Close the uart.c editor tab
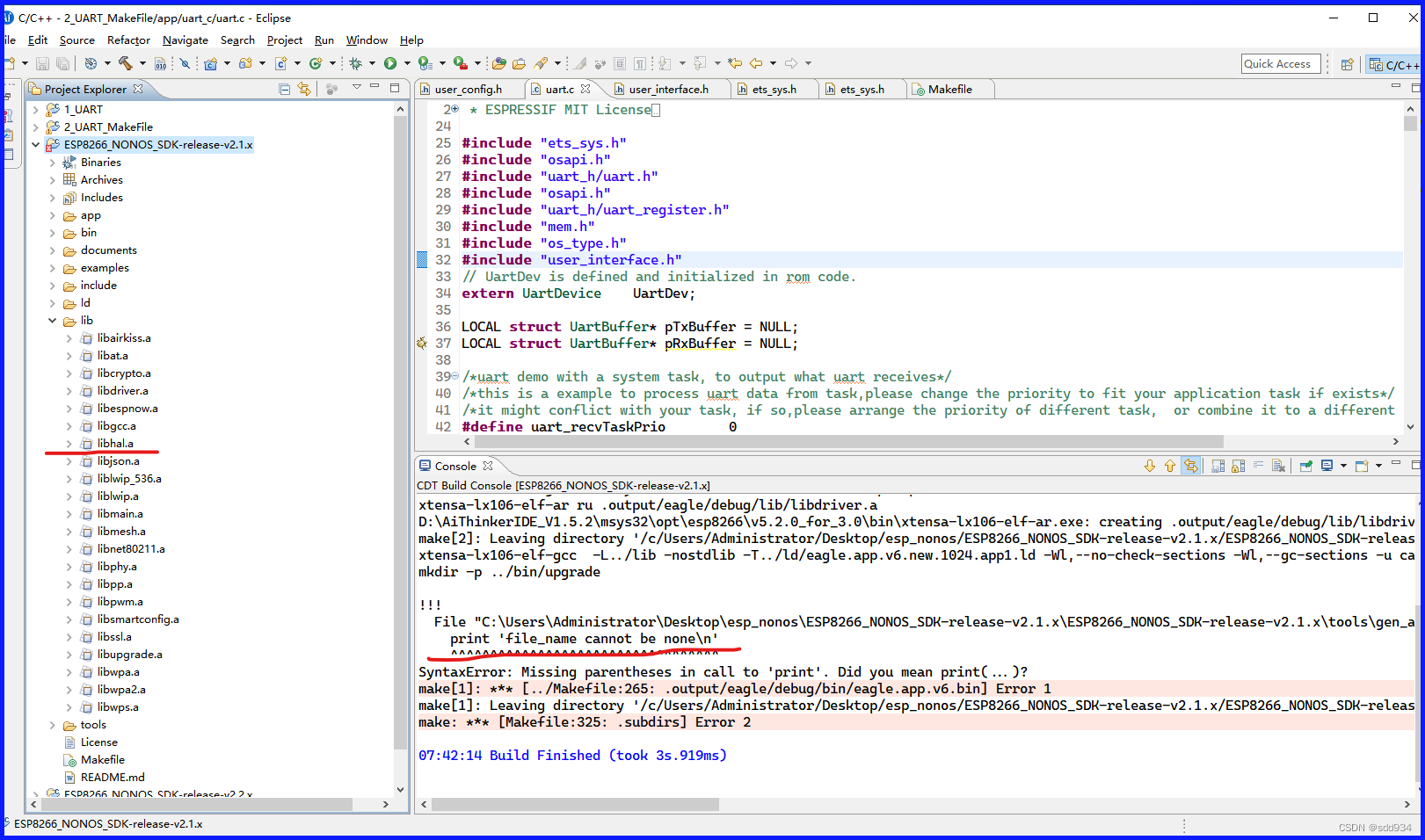The width and height of the screenshot is (1425, 840). 585,89
